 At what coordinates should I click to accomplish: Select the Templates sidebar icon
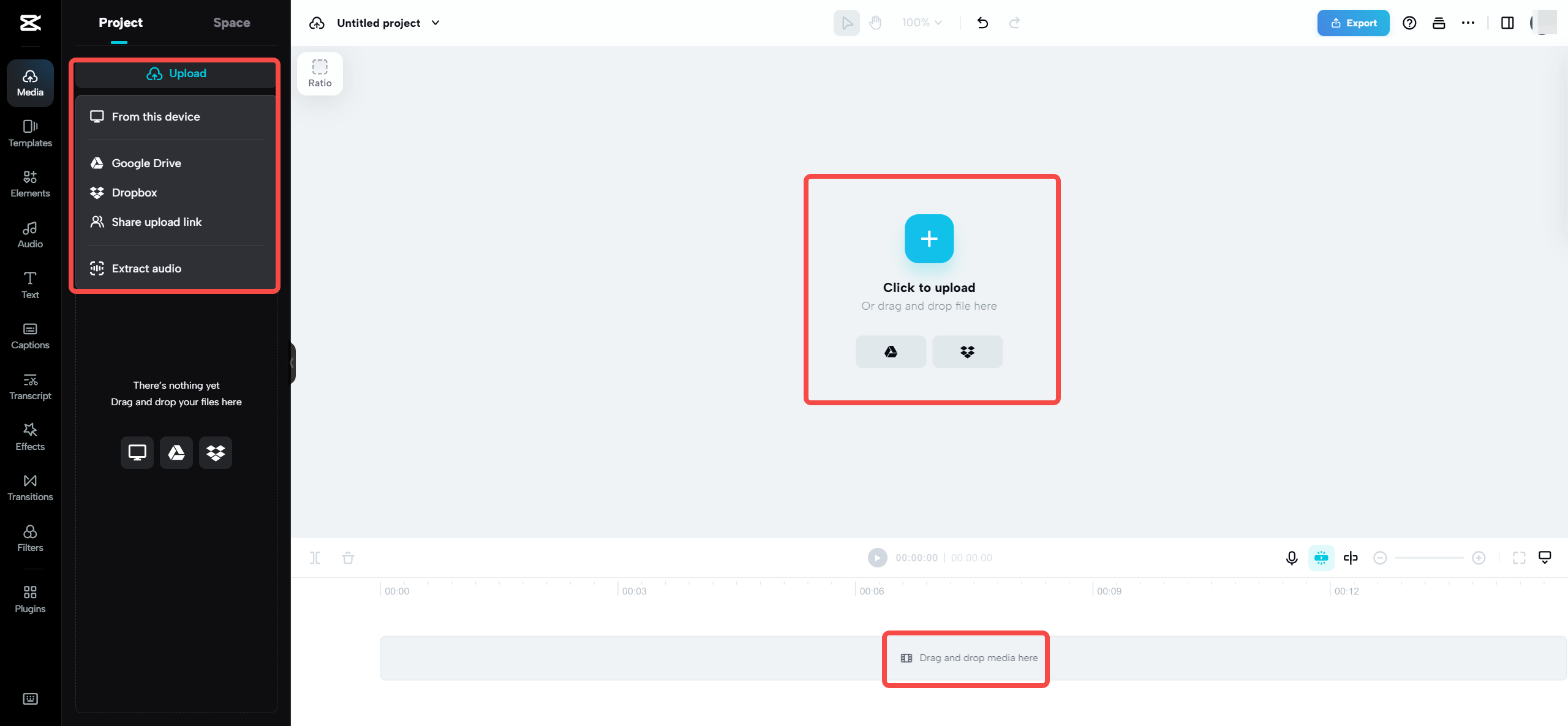(x=29, y=133)
